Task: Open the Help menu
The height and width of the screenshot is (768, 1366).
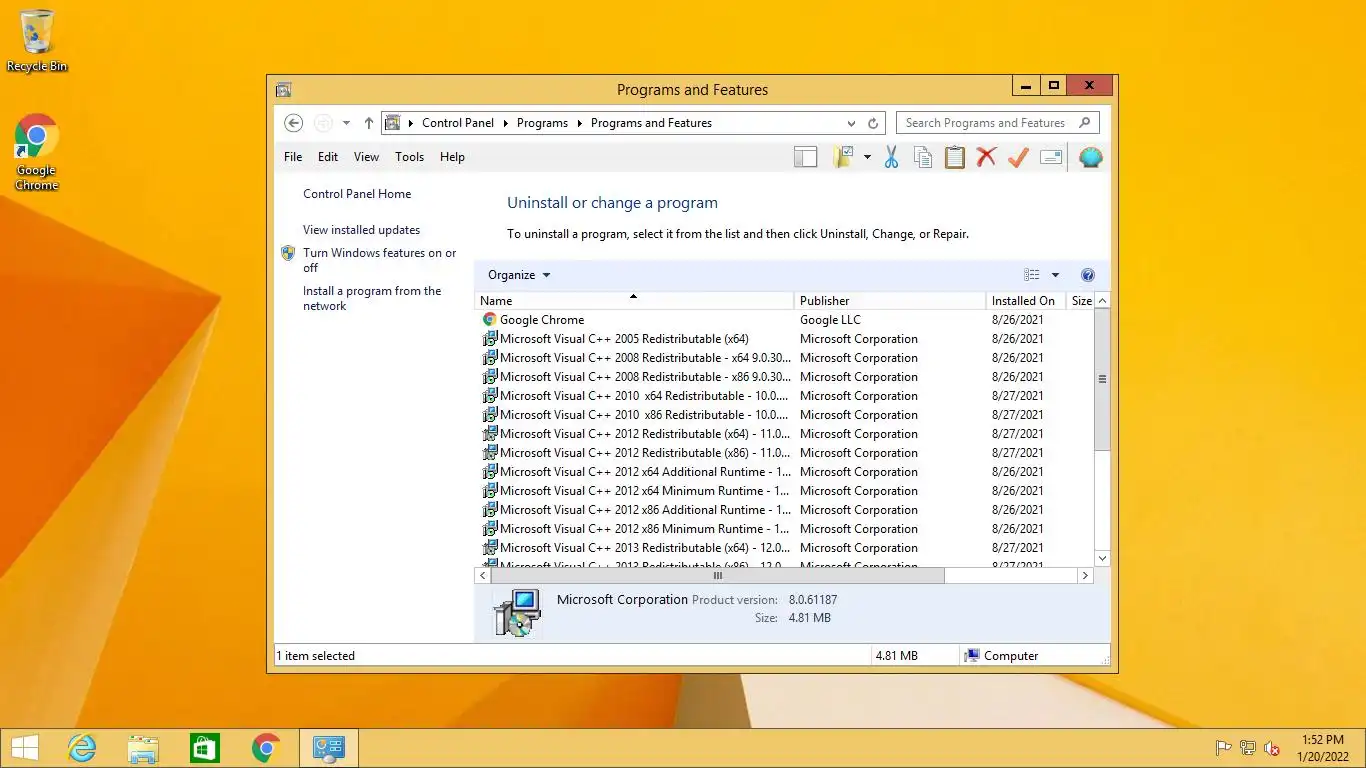Action: coord(453,157)
